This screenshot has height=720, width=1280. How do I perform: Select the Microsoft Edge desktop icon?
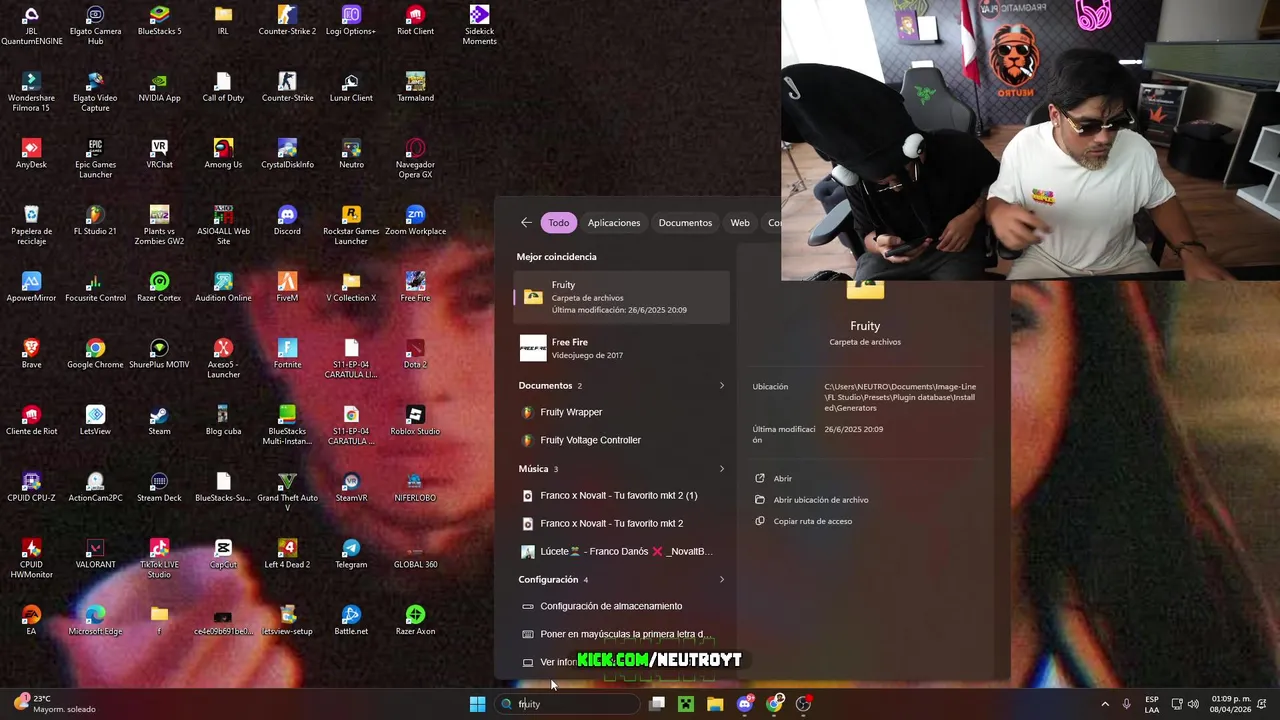pyautogui.click(x=95, y=621)
